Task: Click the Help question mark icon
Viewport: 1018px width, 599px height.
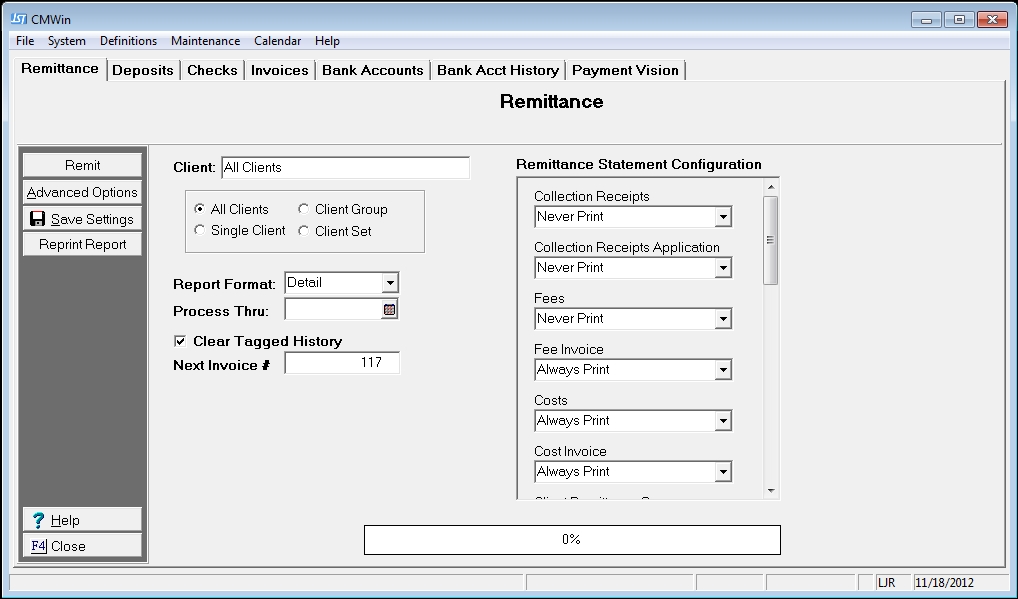Action: click(x=38, y=520)
